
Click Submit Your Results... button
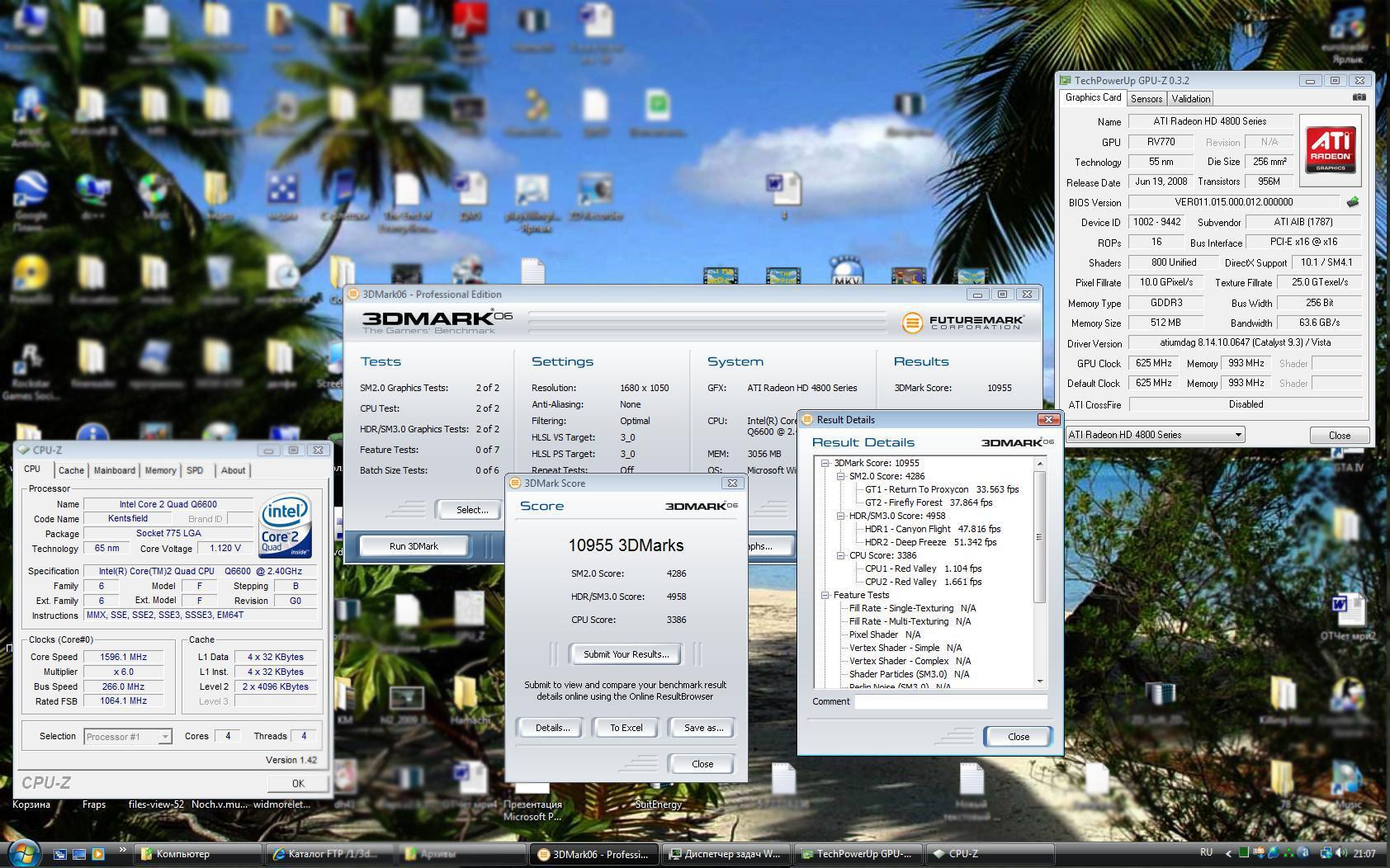tap(626, 654)
